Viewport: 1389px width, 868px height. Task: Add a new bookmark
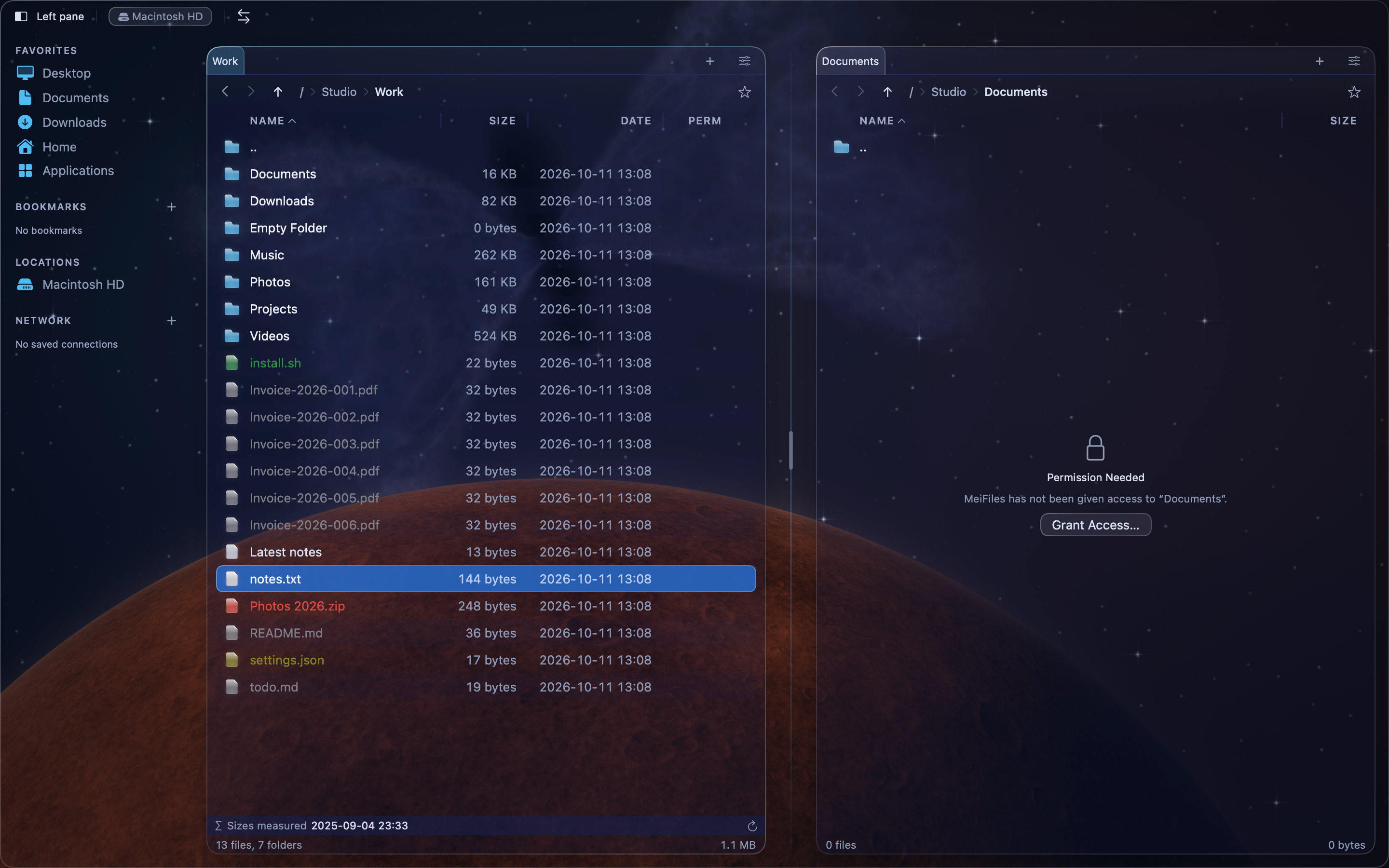(172, 207)
